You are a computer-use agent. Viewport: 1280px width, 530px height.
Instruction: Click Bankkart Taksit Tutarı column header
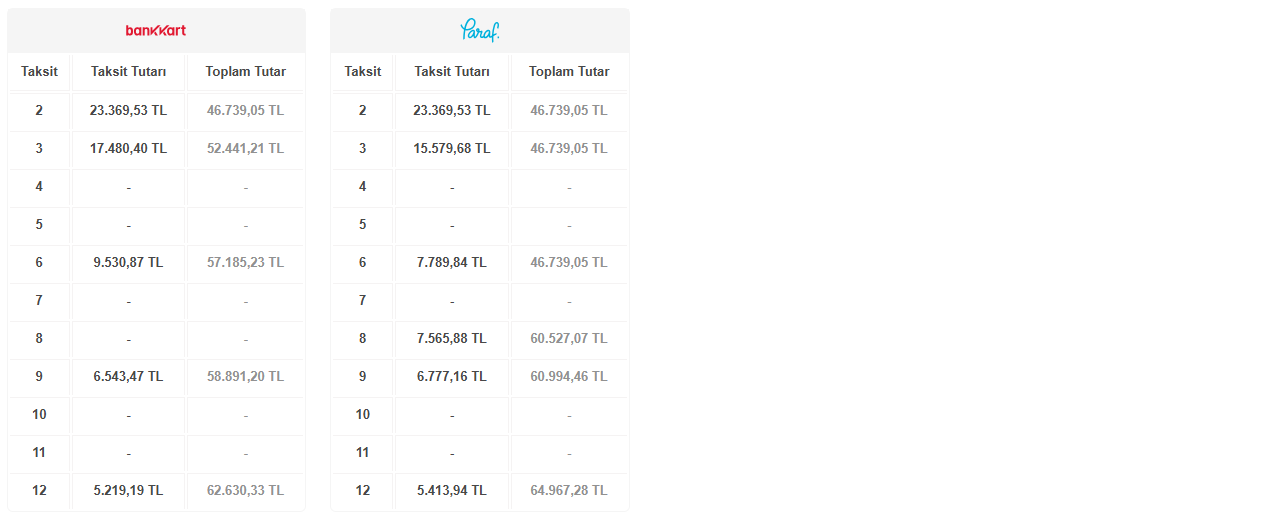click(128, 71)
